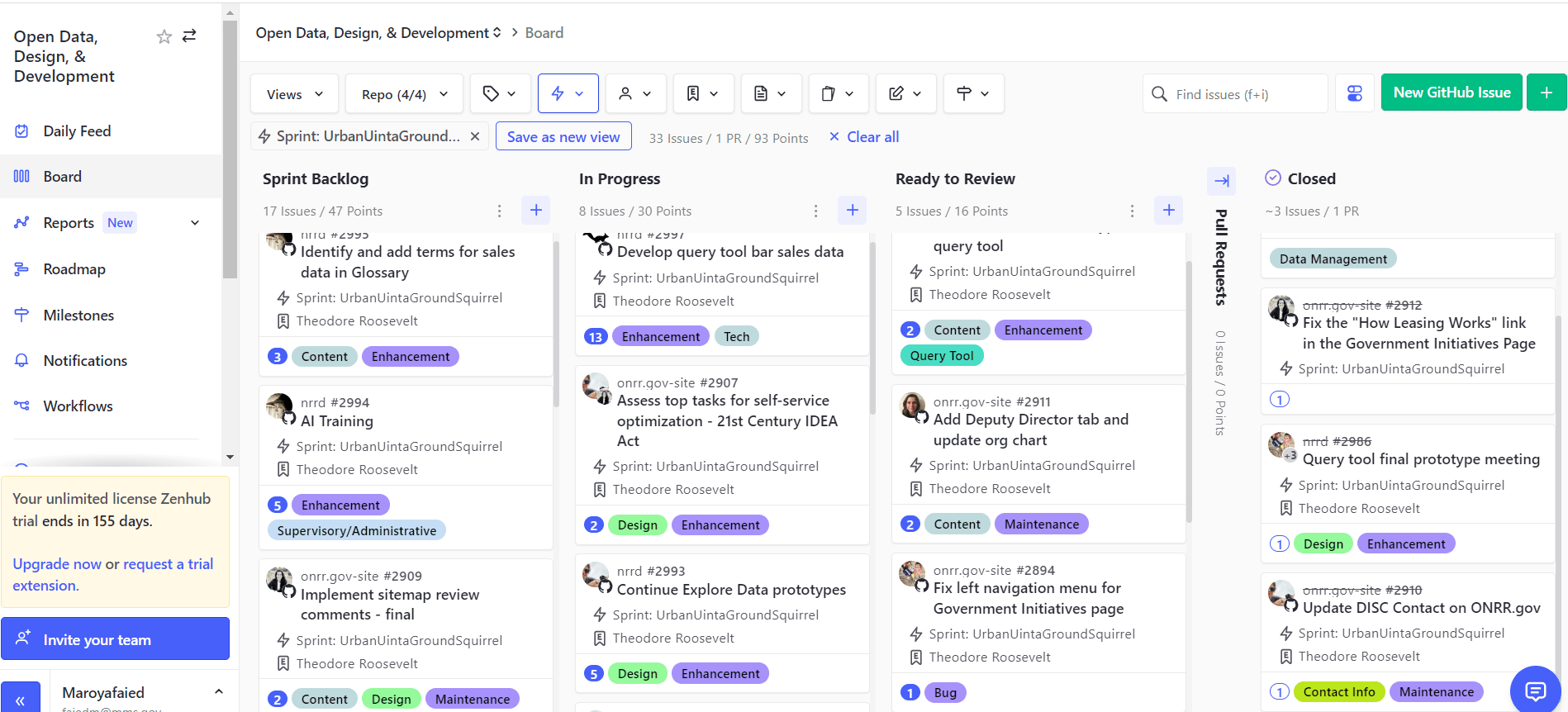Viewport: 1568px width, 712px height.
Task: Go to Roadmap in sidebar
Action: [74, 269]
